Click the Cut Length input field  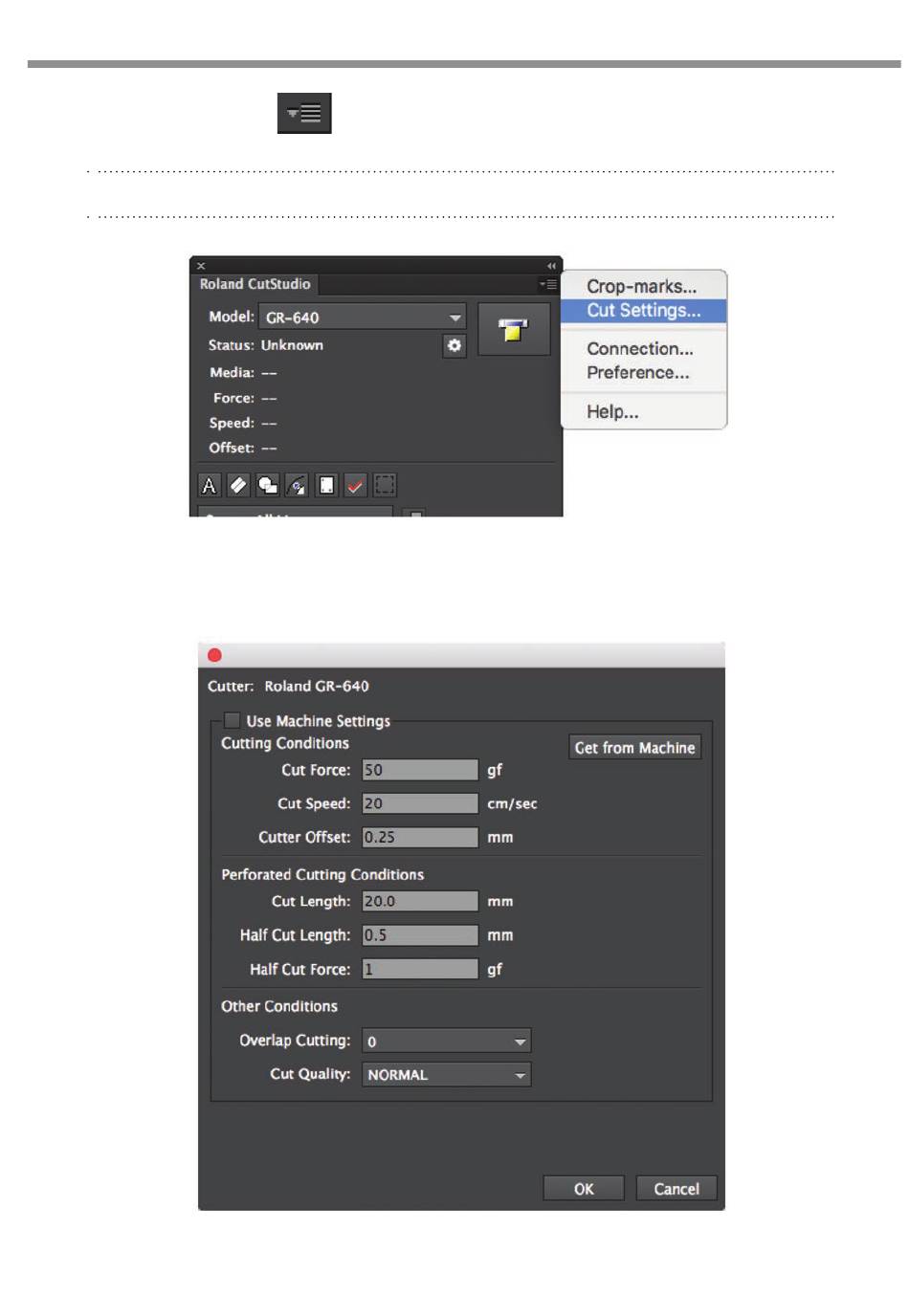pyautogui.click(x=420, y=901)
